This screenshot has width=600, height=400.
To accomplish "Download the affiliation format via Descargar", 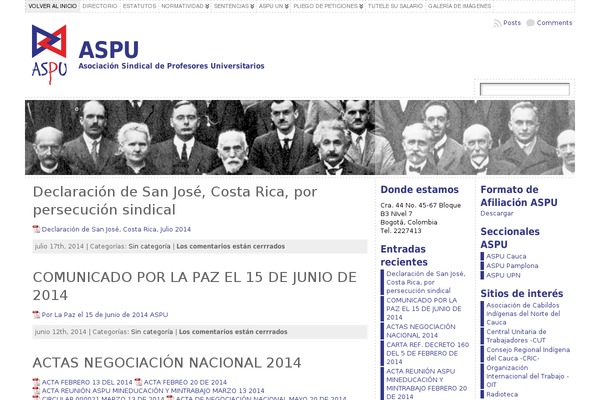I will coord(497,214).
